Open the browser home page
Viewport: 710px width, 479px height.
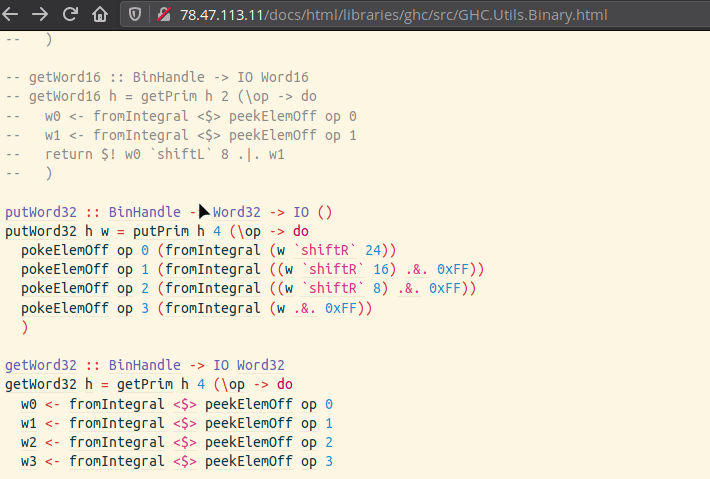(100, 15)
